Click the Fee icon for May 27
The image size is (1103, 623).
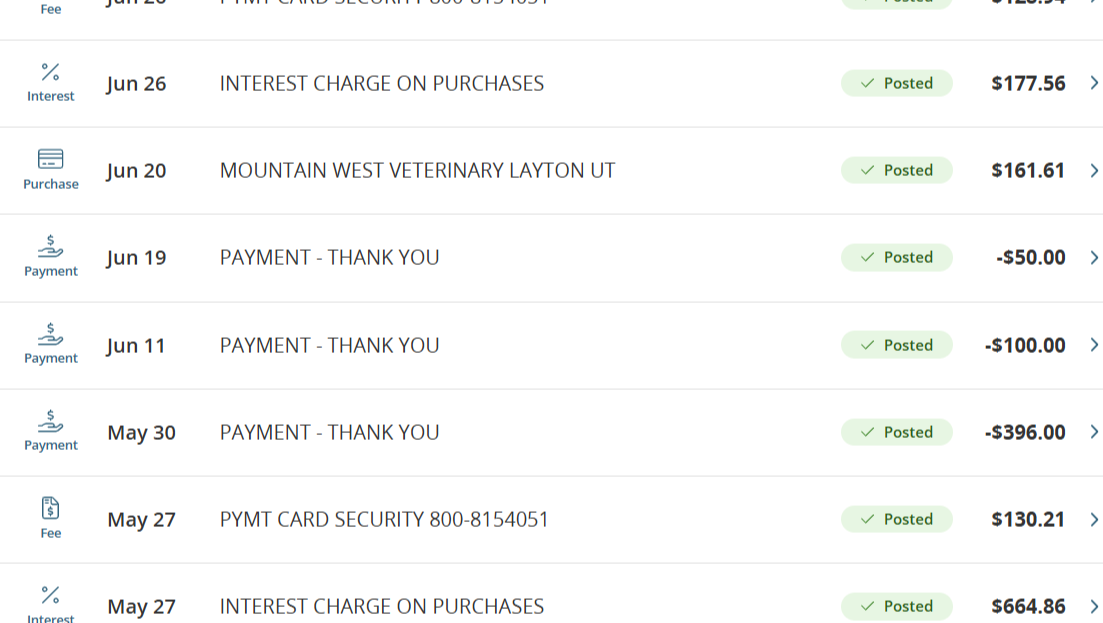pos(50,508)
